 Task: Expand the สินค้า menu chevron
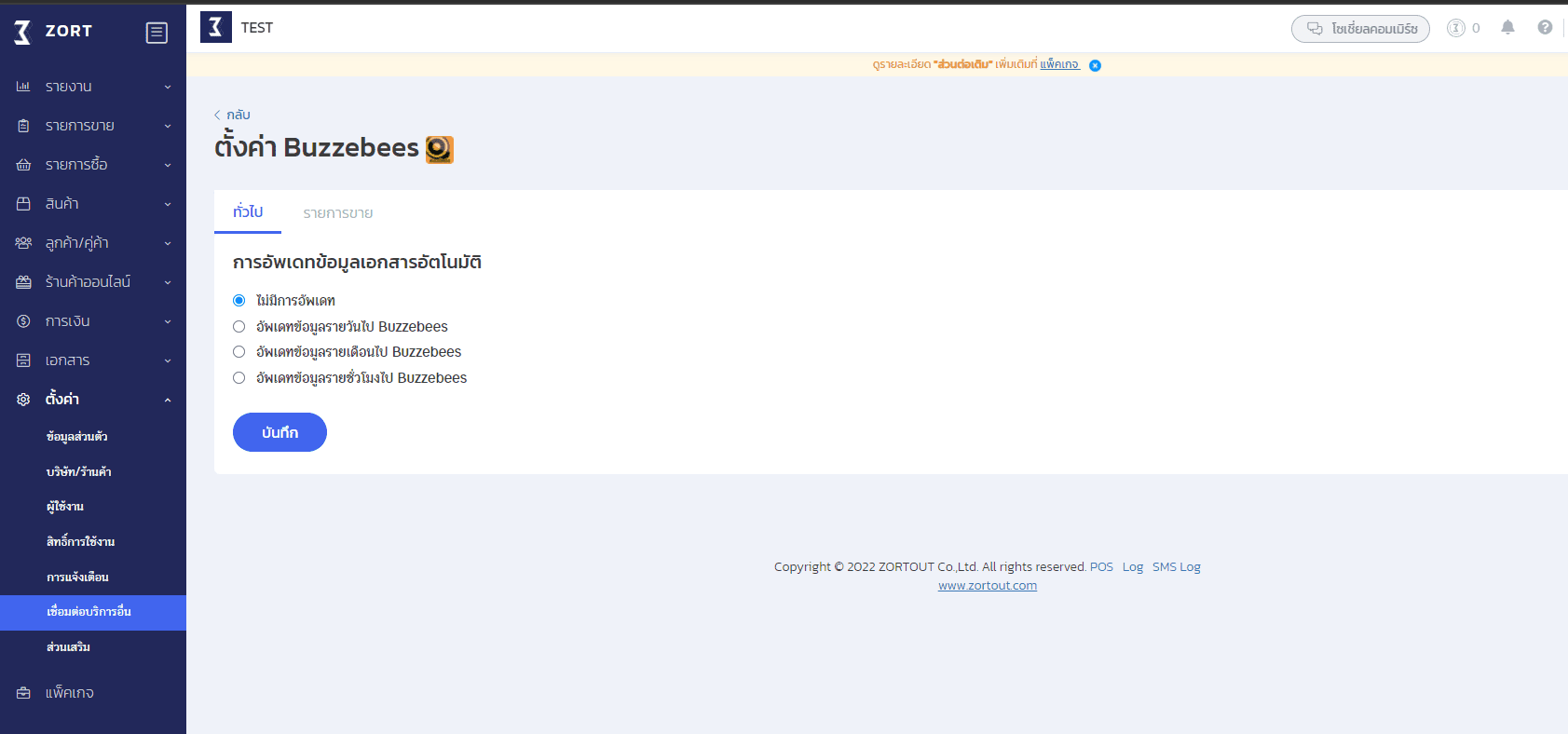pos(168,204)
